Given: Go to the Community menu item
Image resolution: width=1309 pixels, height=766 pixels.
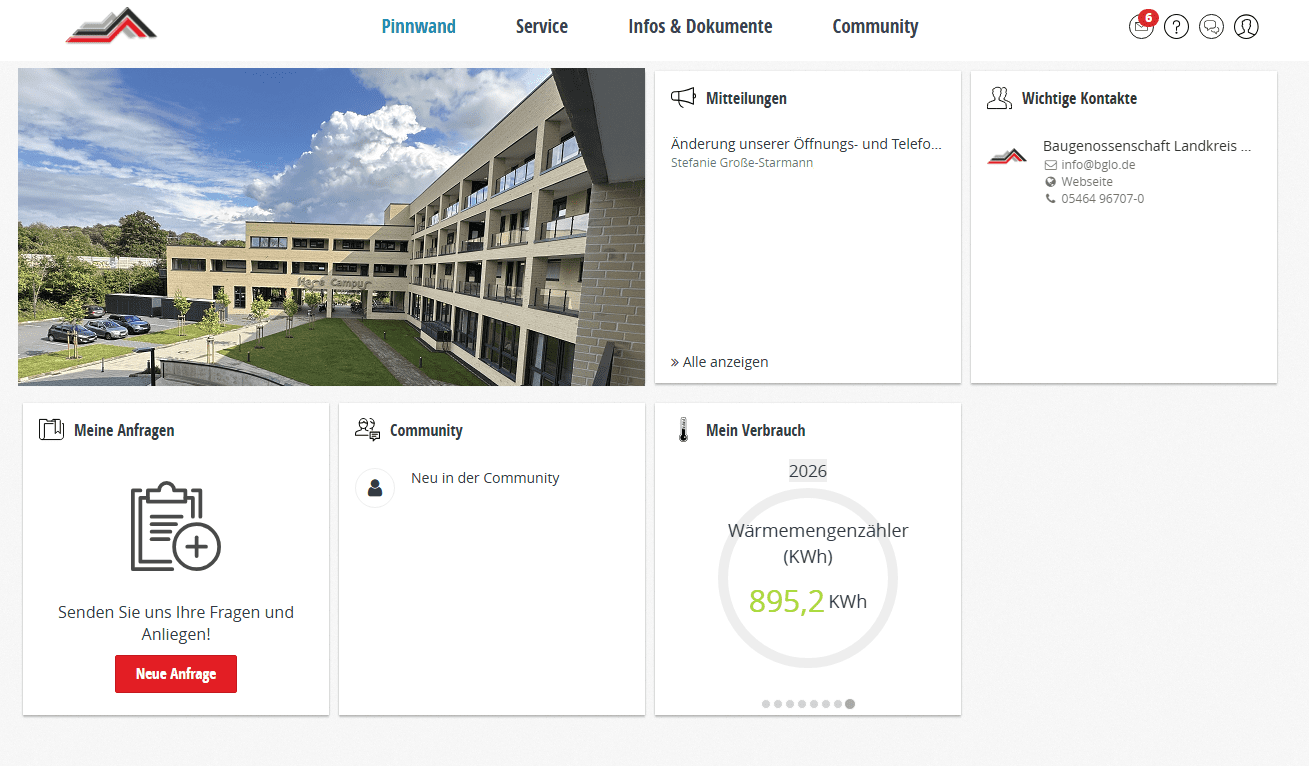Looking at the screenshot, I should pos(875,27).
